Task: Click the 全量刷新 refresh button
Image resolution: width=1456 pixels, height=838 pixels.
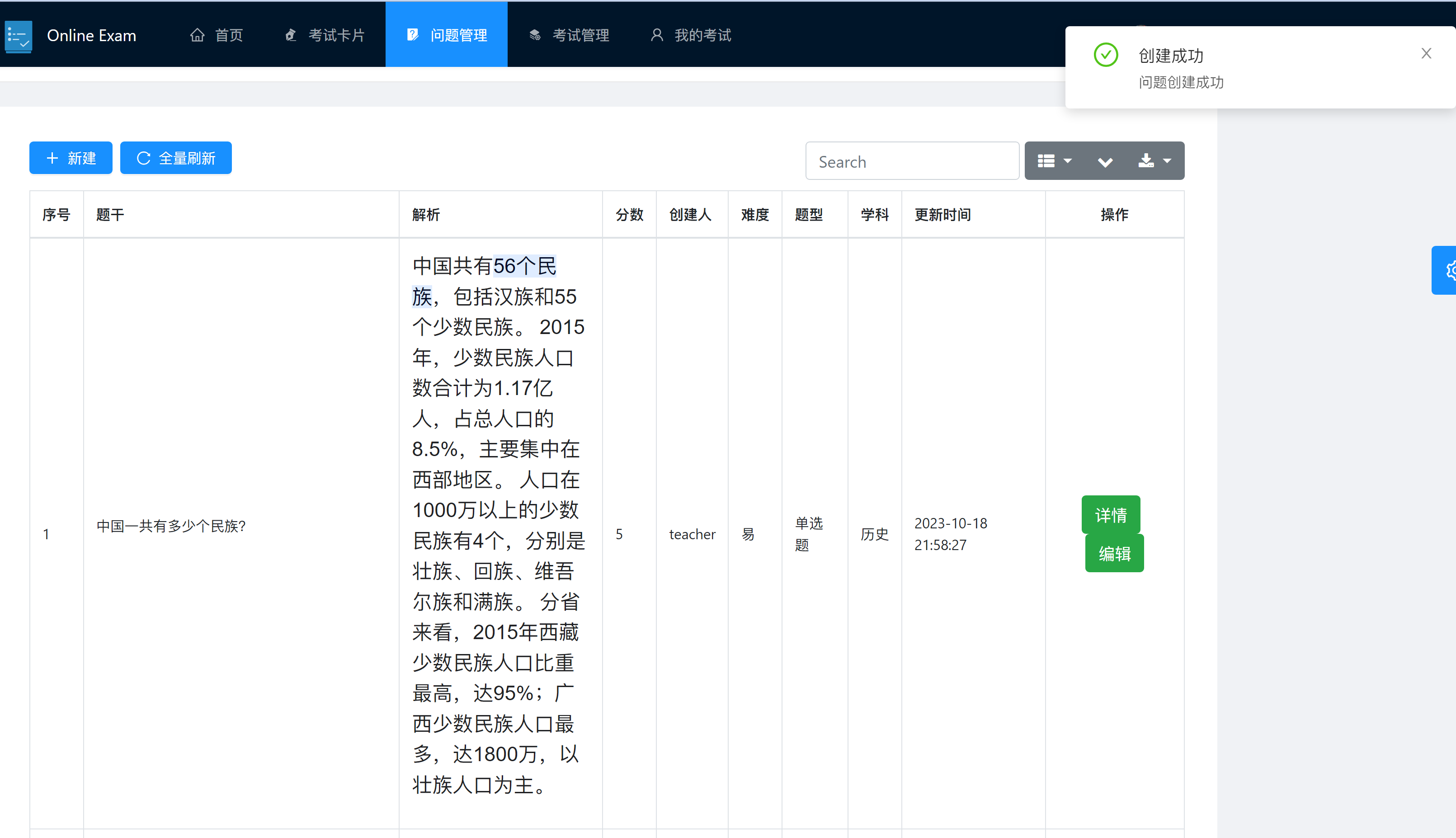Action: point(175,158)
